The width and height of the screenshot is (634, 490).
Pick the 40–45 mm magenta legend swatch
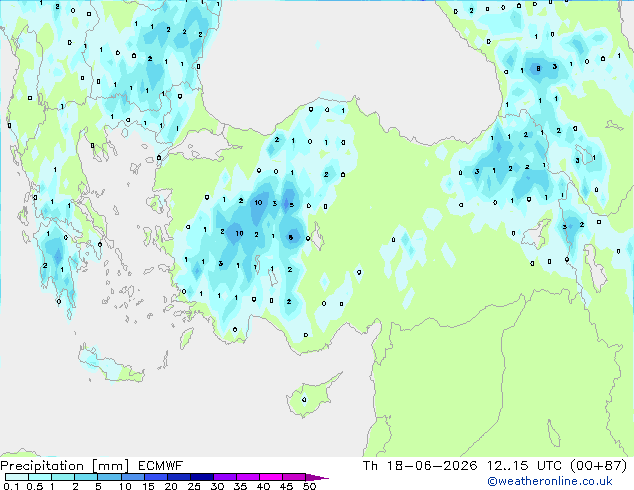pyautogui.click(x=271, y=477)
